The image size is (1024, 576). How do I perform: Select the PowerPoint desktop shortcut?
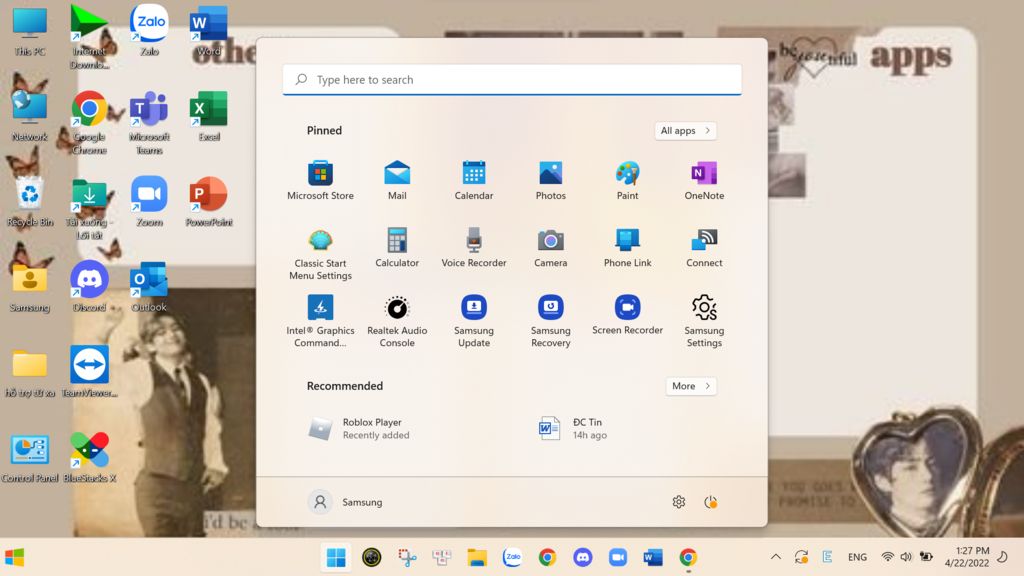[x=208, y=202]
